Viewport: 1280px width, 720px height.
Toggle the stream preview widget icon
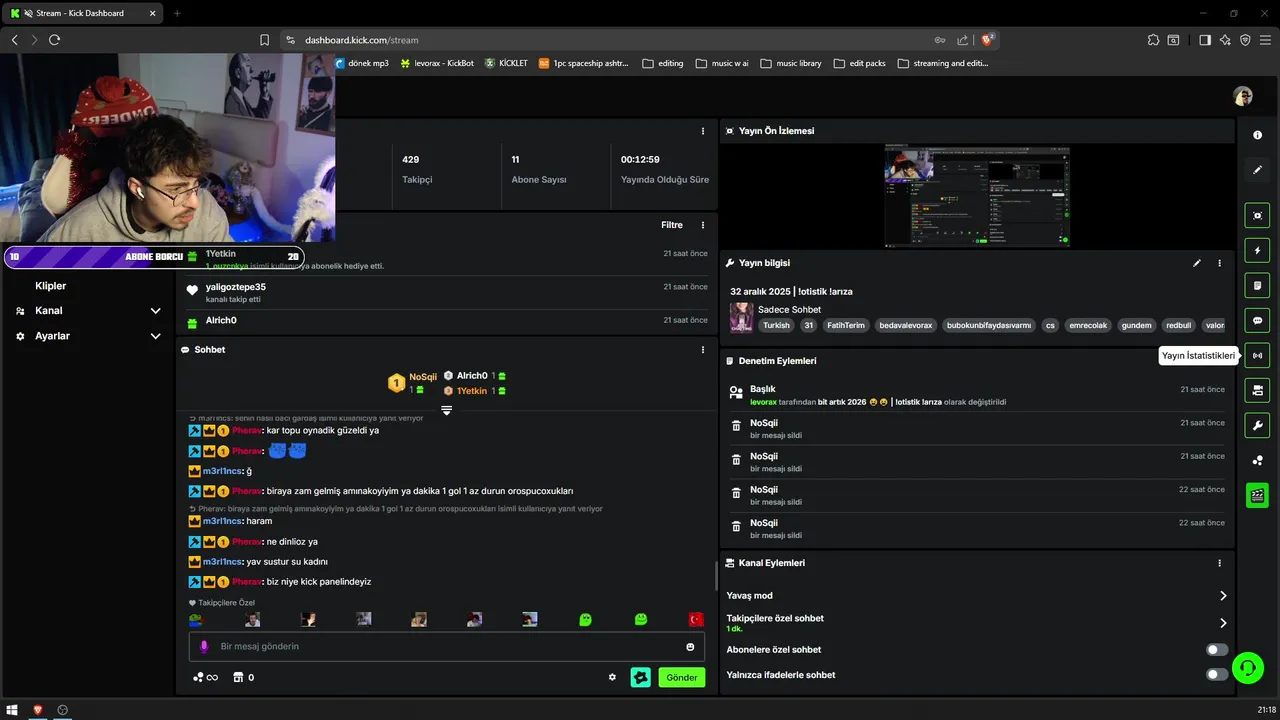(1257, 215)
